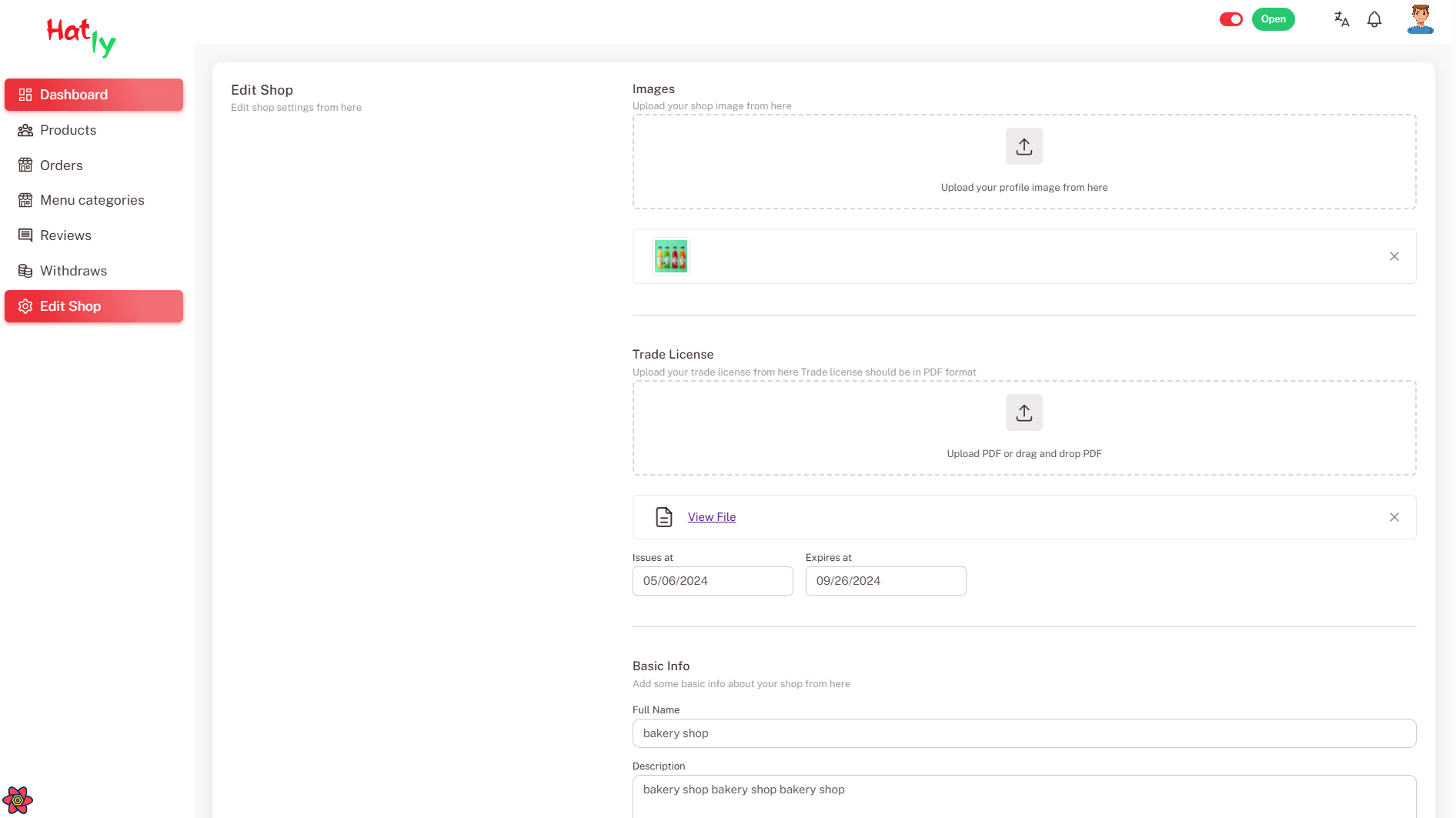
Task: Open the uploaded shop image thumbnail
Action: (671, 256)
